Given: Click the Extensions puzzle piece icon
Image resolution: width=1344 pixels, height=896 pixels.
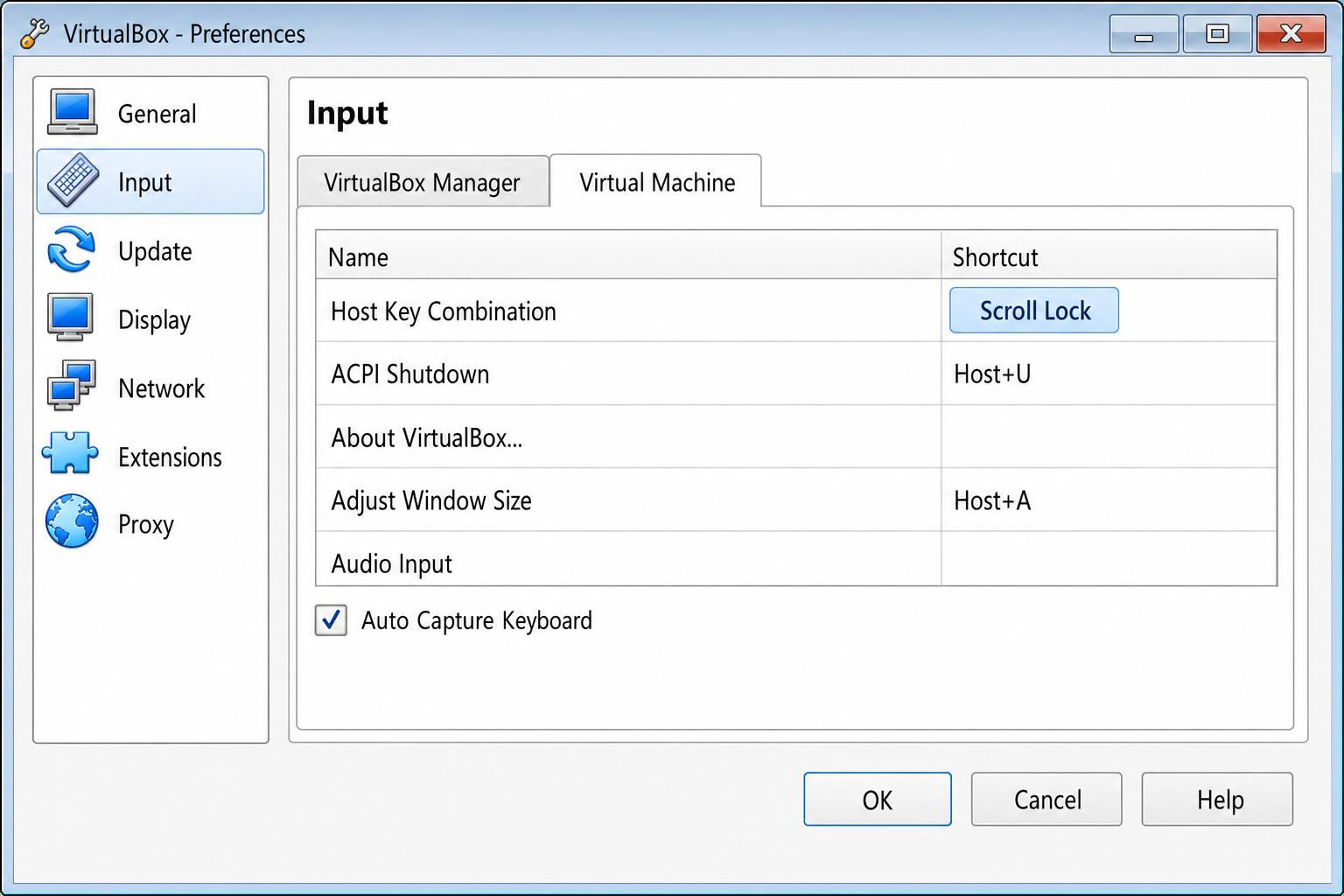Looking at the screenshot, I should click(x=70, y=453).
